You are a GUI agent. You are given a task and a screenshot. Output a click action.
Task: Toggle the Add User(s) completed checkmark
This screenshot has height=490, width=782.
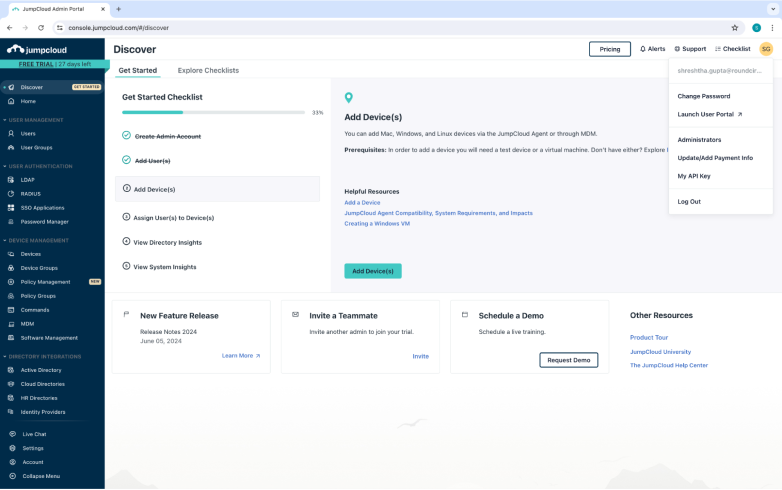point(126,160)
